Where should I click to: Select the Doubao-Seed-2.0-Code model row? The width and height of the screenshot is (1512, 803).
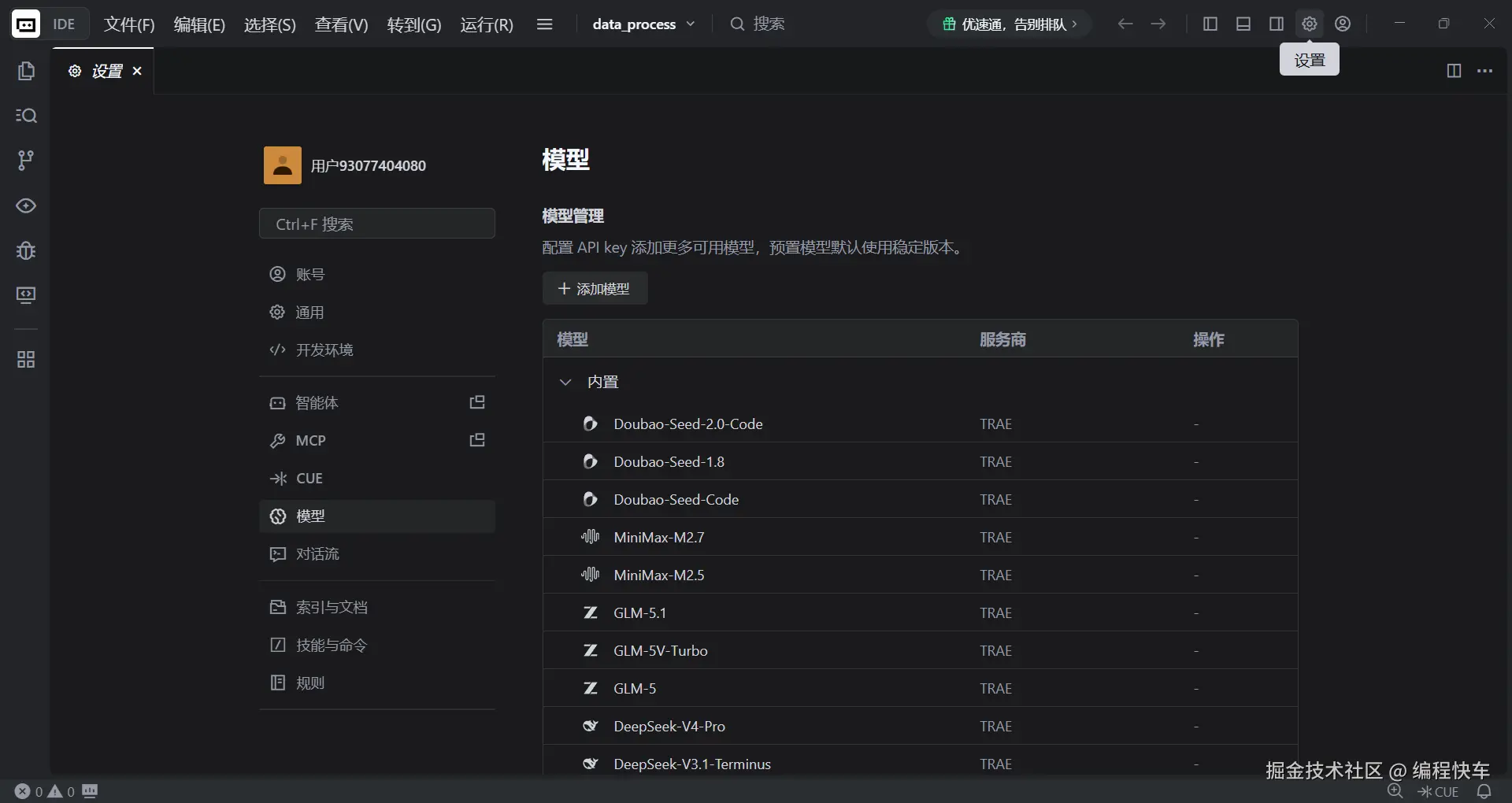tap(920, 424)
